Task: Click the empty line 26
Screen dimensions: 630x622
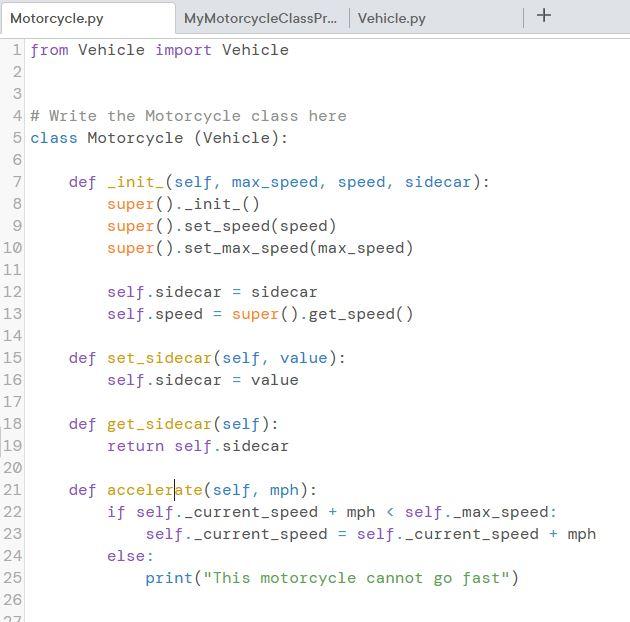Action: click(327, 600)
